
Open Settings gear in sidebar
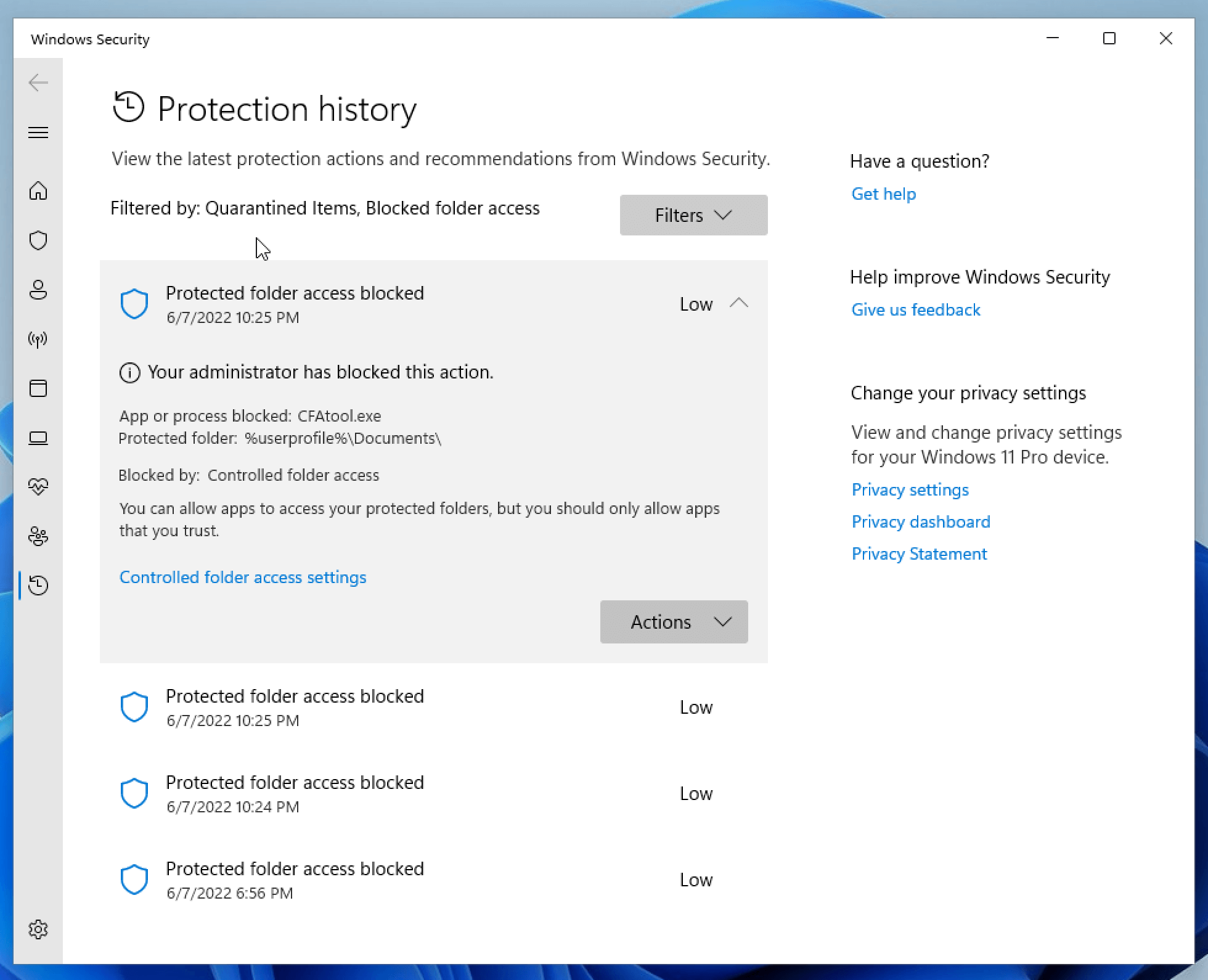pyautogui.click(x=38, y=929)
